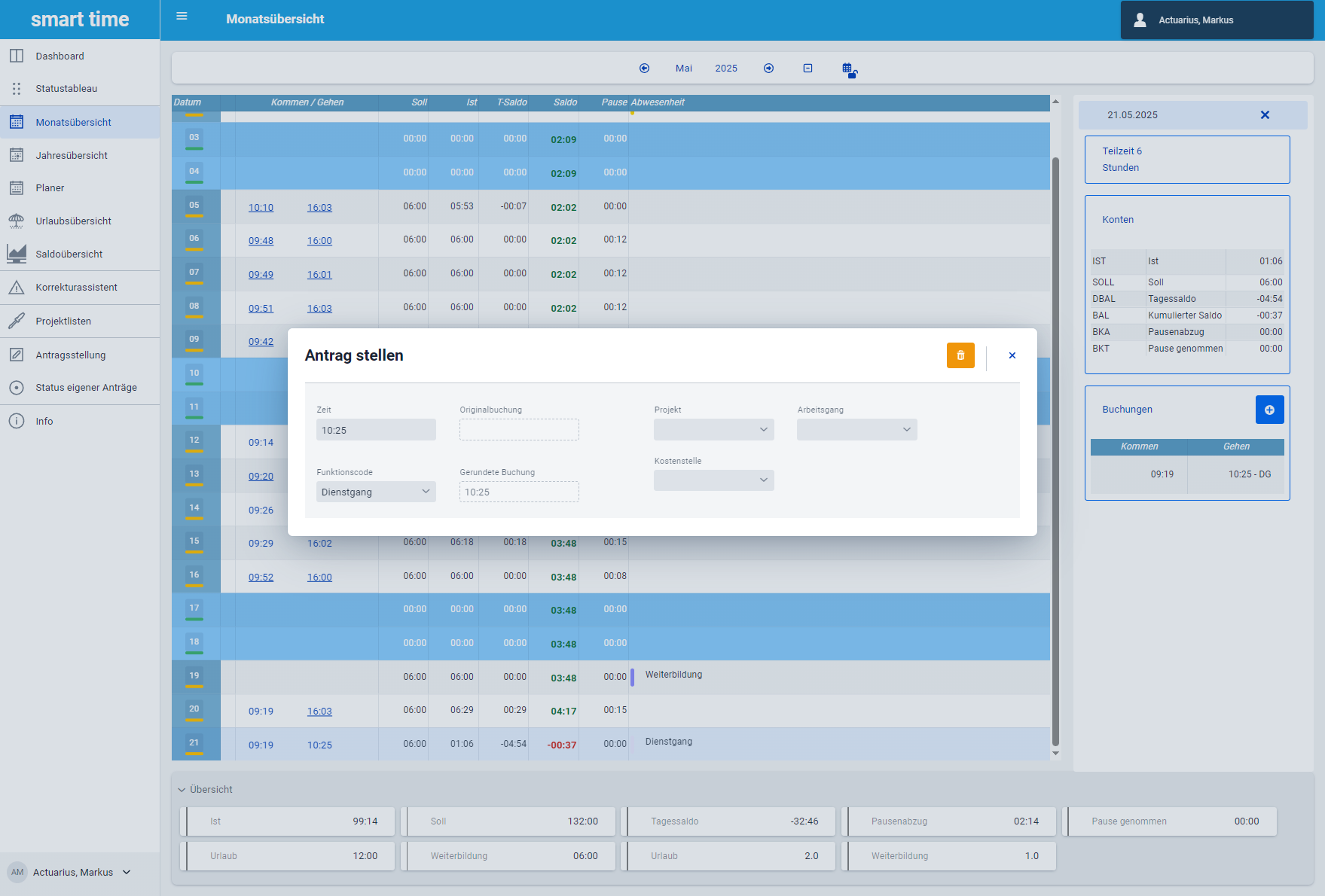This screenshot has width=1325, height=896.
Task: Open the Funktionscode Dienstgang dropdown
Action: point(376,492)
